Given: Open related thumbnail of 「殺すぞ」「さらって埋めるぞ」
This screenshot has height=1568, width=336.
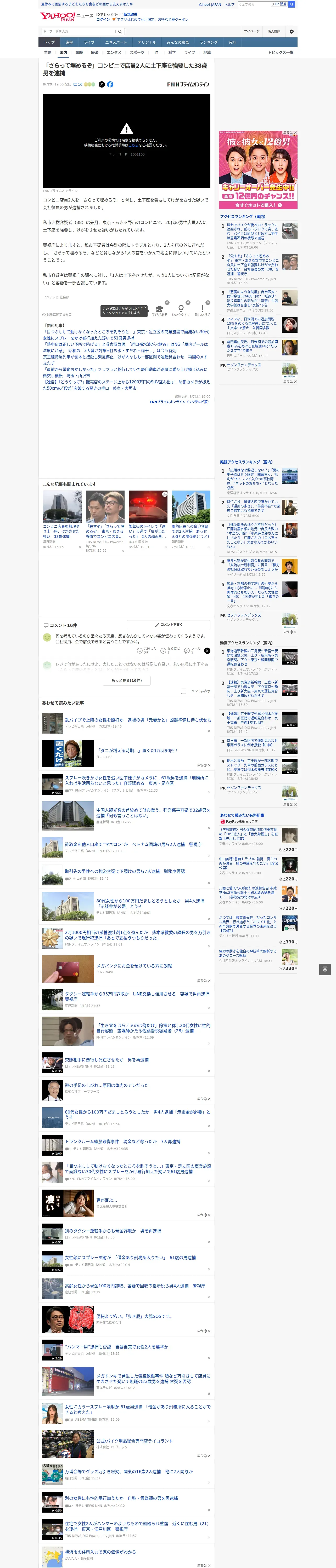Looking at the screenshot, I should point(105,506).
